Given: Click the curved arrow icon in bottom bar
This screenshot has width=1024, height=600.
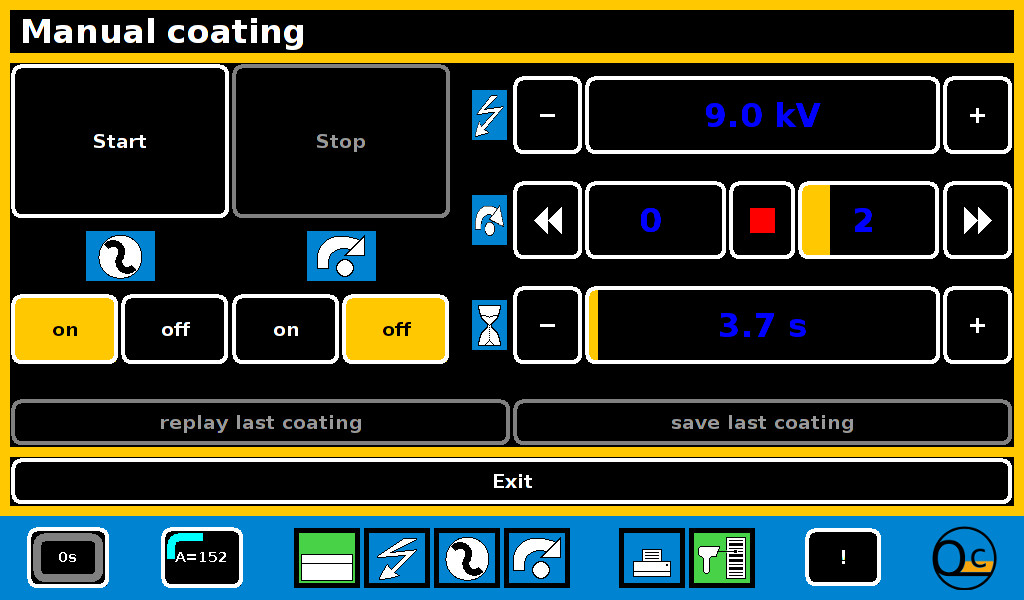Looking at the screenshot, I should click(537, 558).
